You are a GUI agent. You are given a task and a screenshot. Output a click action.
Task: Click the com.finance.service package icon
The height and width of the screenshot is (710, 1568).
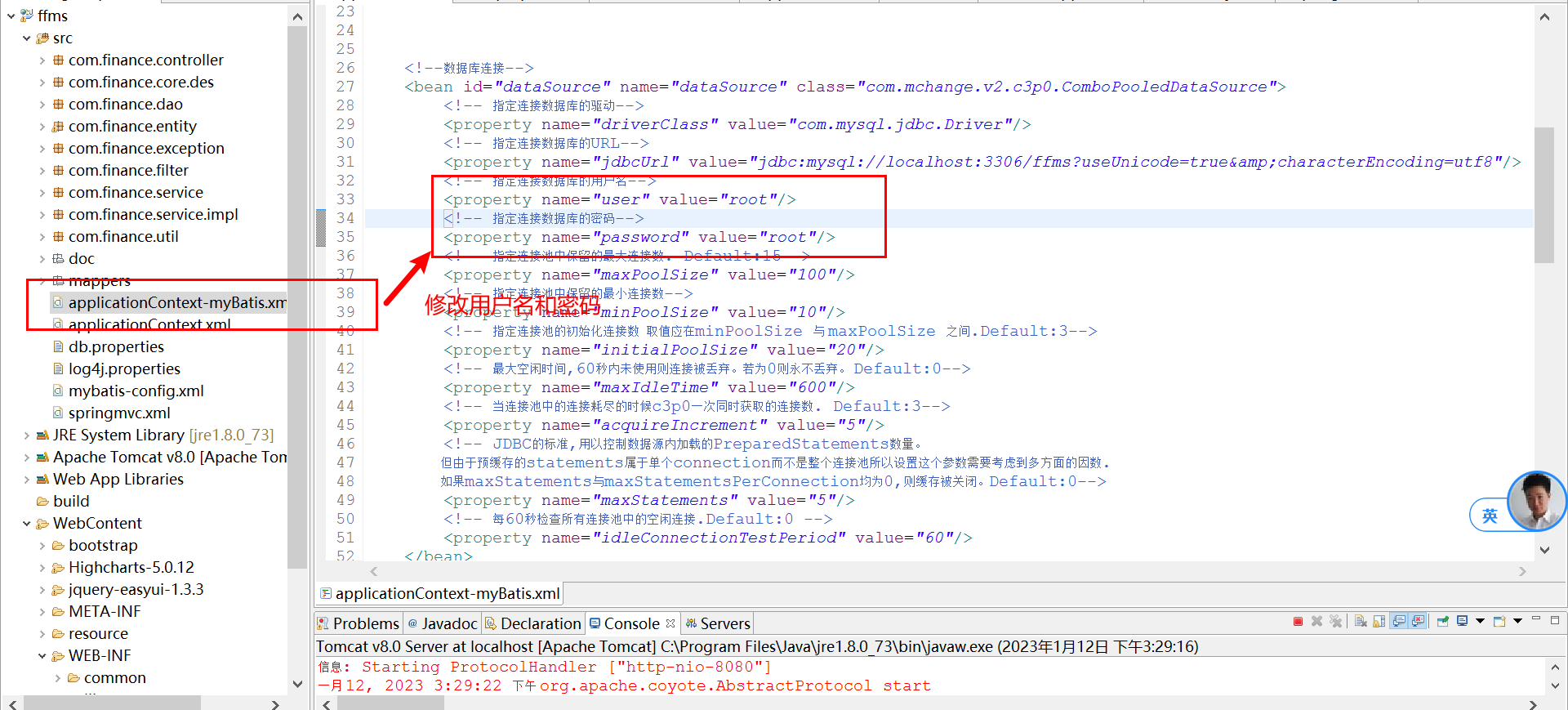click(58, 192)
